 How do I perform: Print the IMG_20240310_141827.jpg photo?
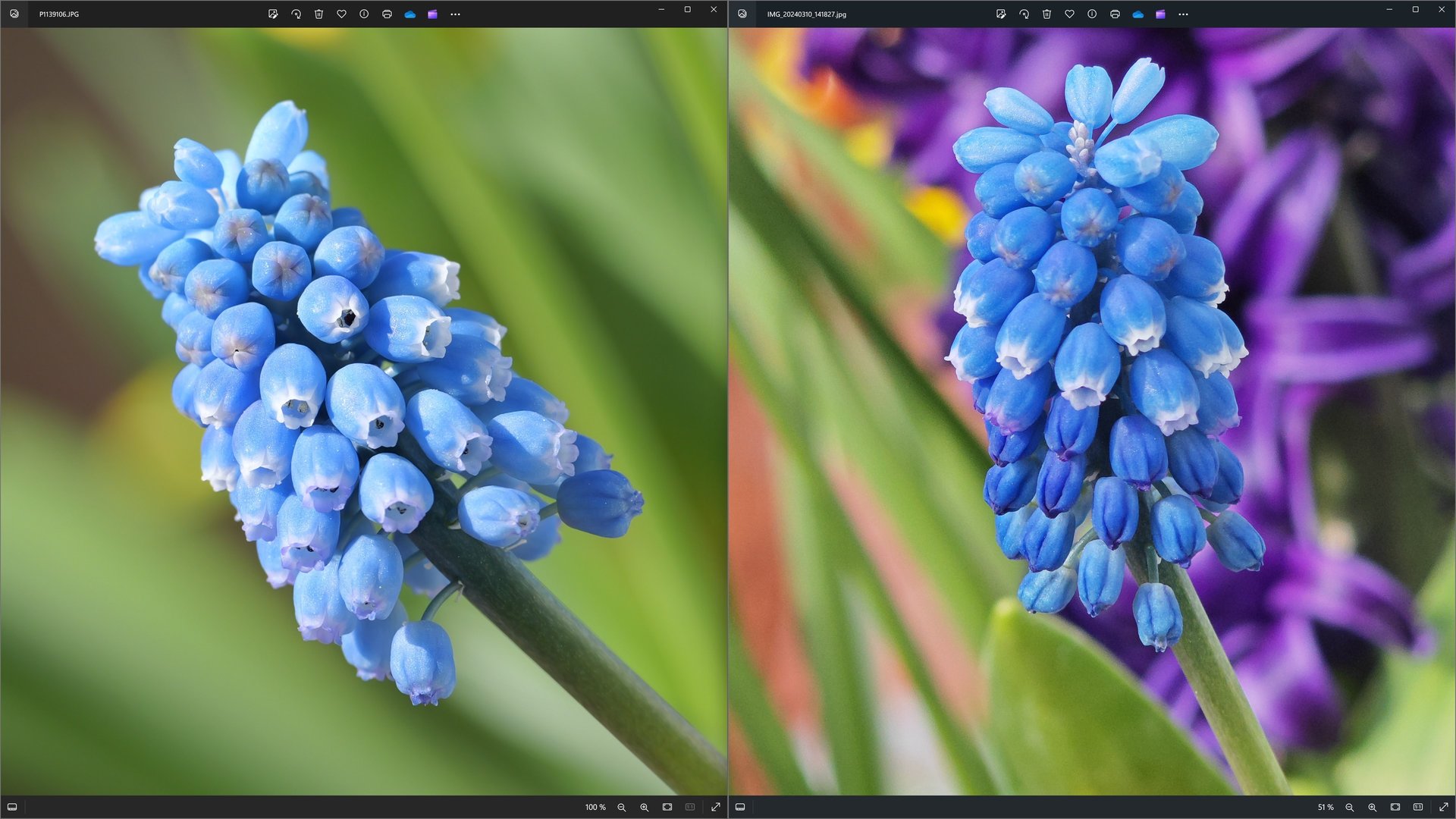tap(1115, 14)
